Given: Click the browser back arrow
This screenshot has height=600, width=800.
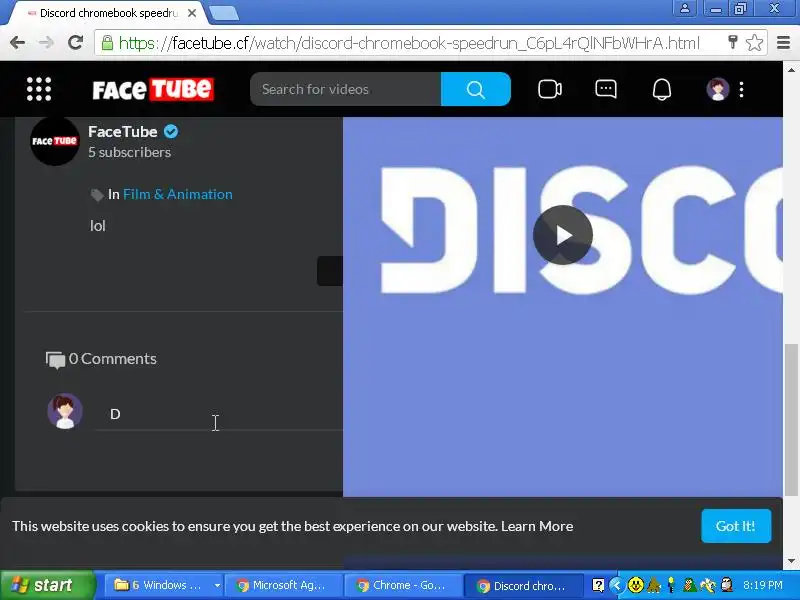Looking at the screenshot, I should coord(17,42).
